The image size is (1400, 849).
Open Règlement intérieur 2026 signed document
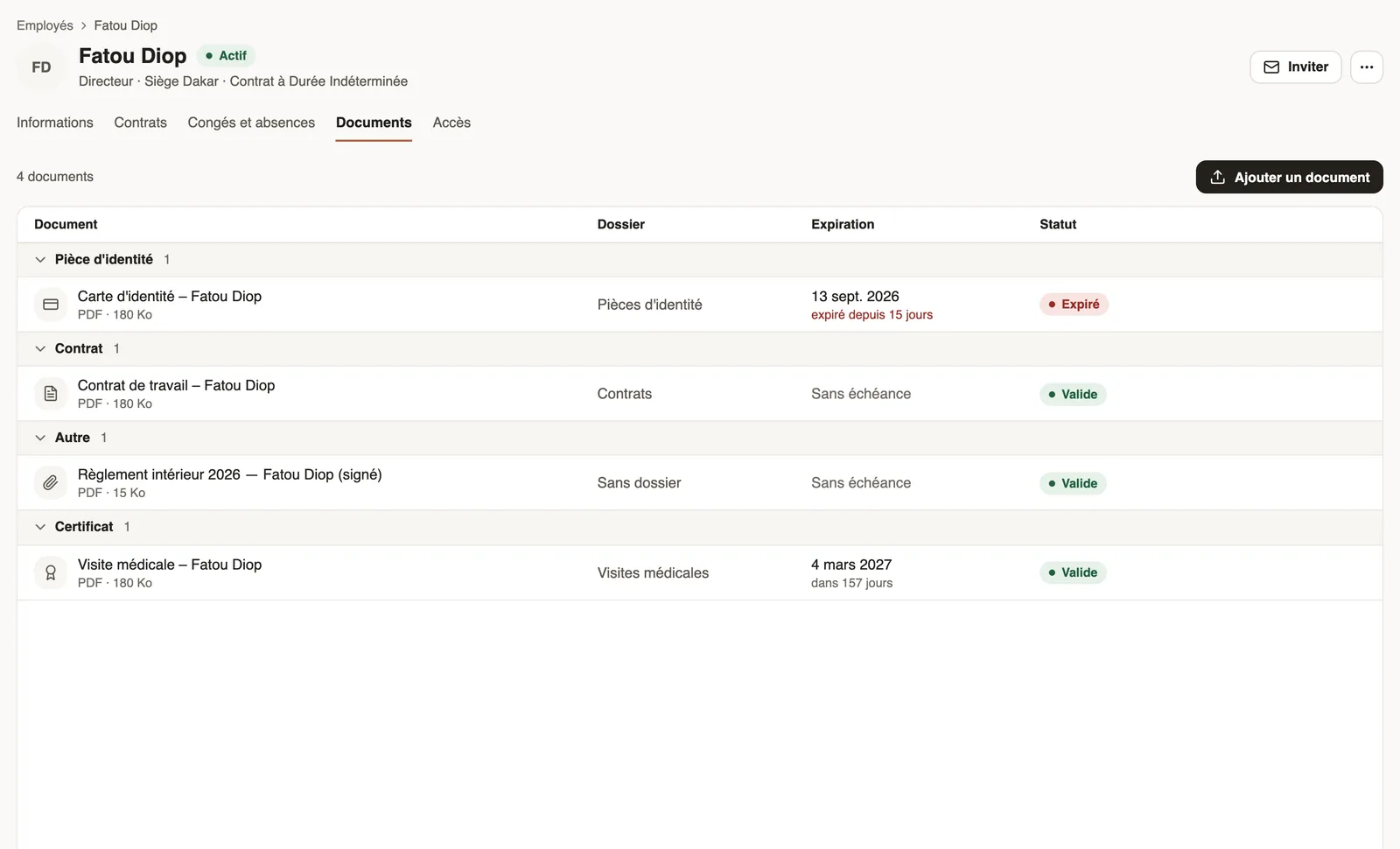(x=229, y=474)
